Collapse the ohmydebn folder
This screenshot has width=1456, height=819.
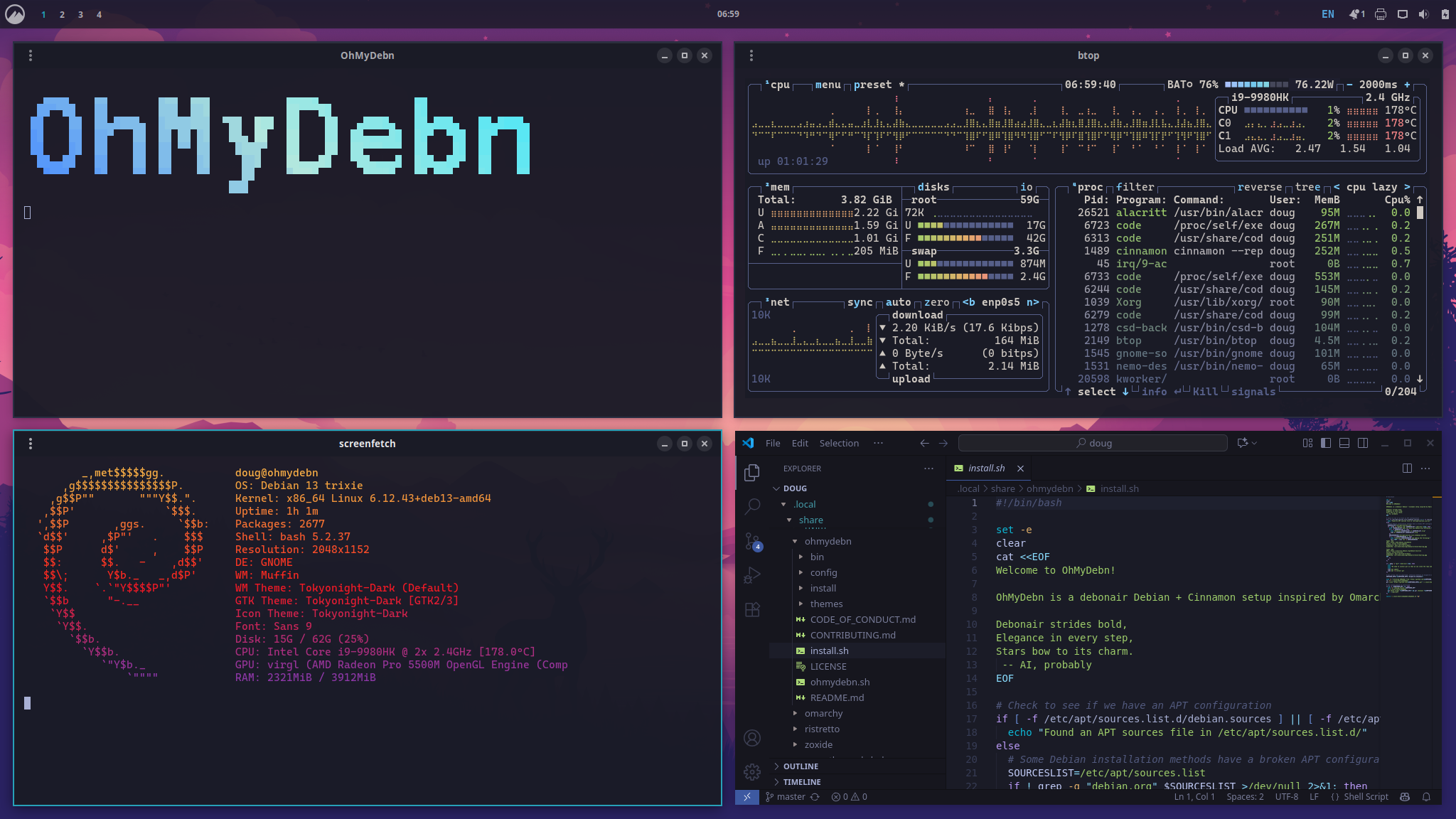point(828,541)
